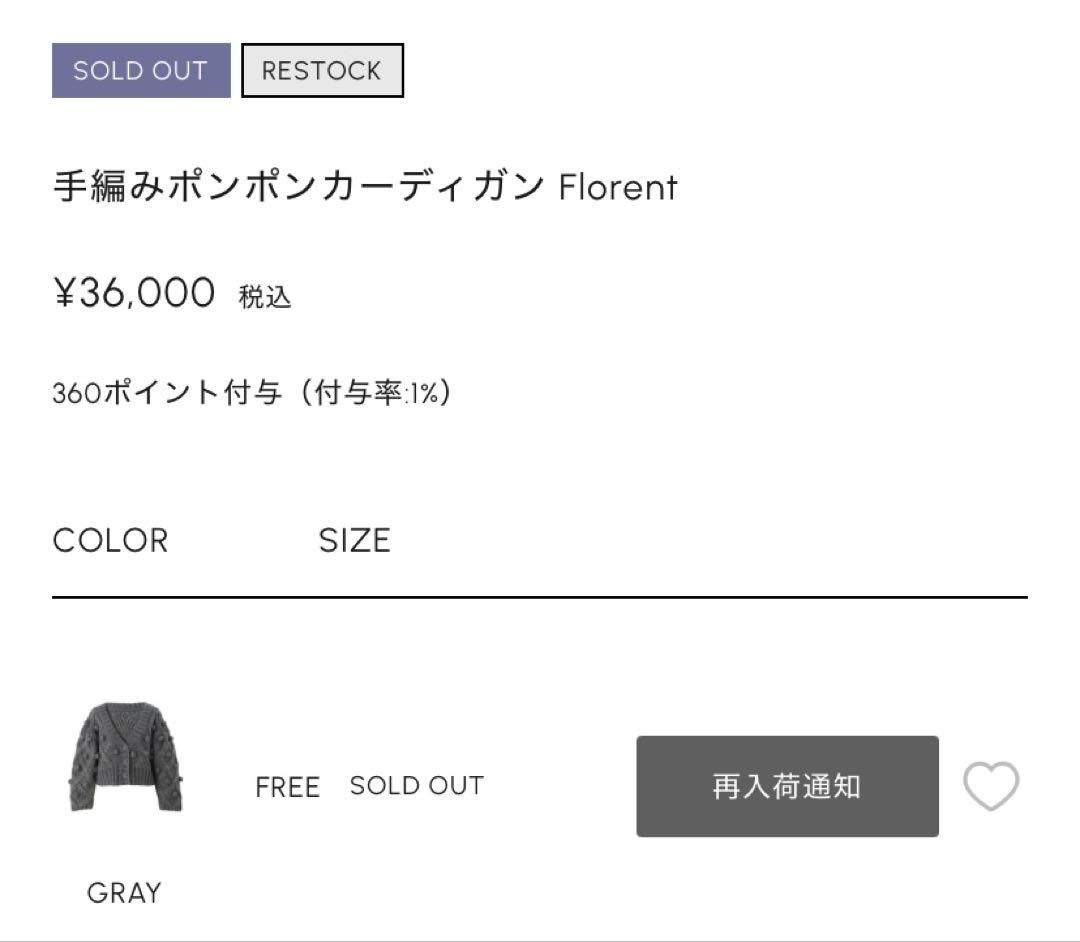Click the Florent brand name in title
1080x942 pixels.
[x=618, y=187]
